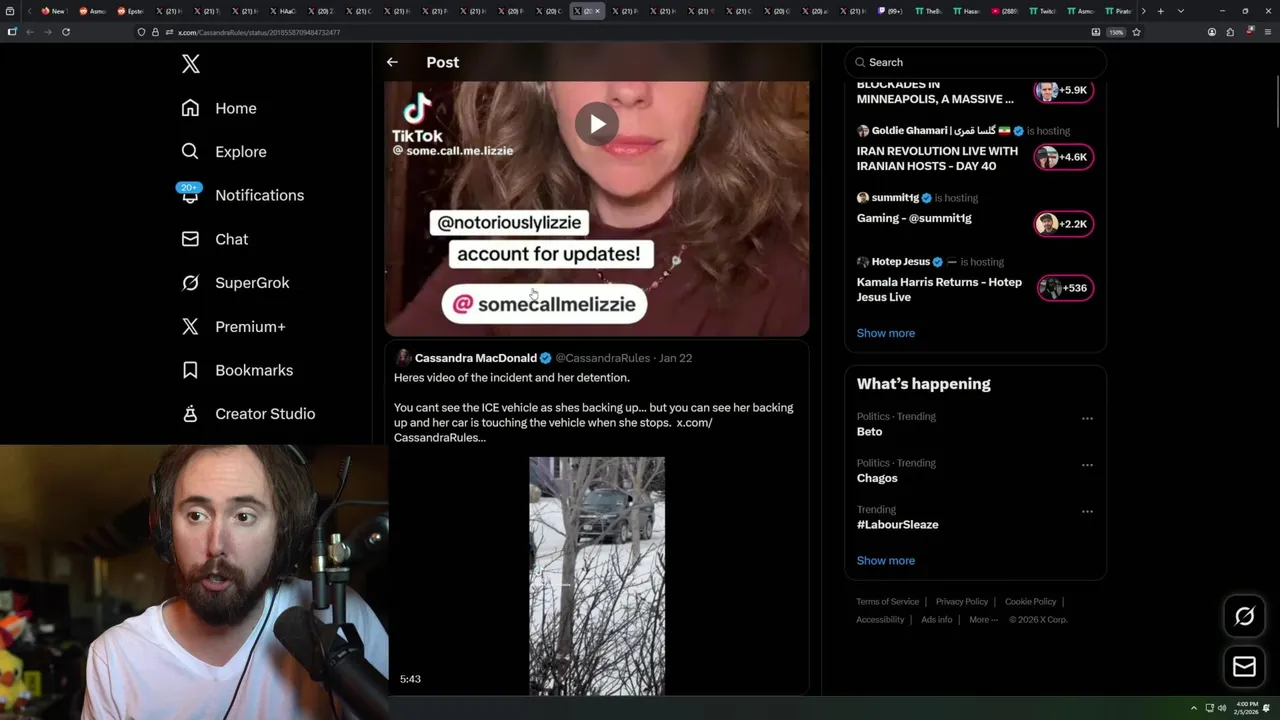Open Creator Studio from the sidebar
This screenshot has height=720, width=1280.
[264, 414]
